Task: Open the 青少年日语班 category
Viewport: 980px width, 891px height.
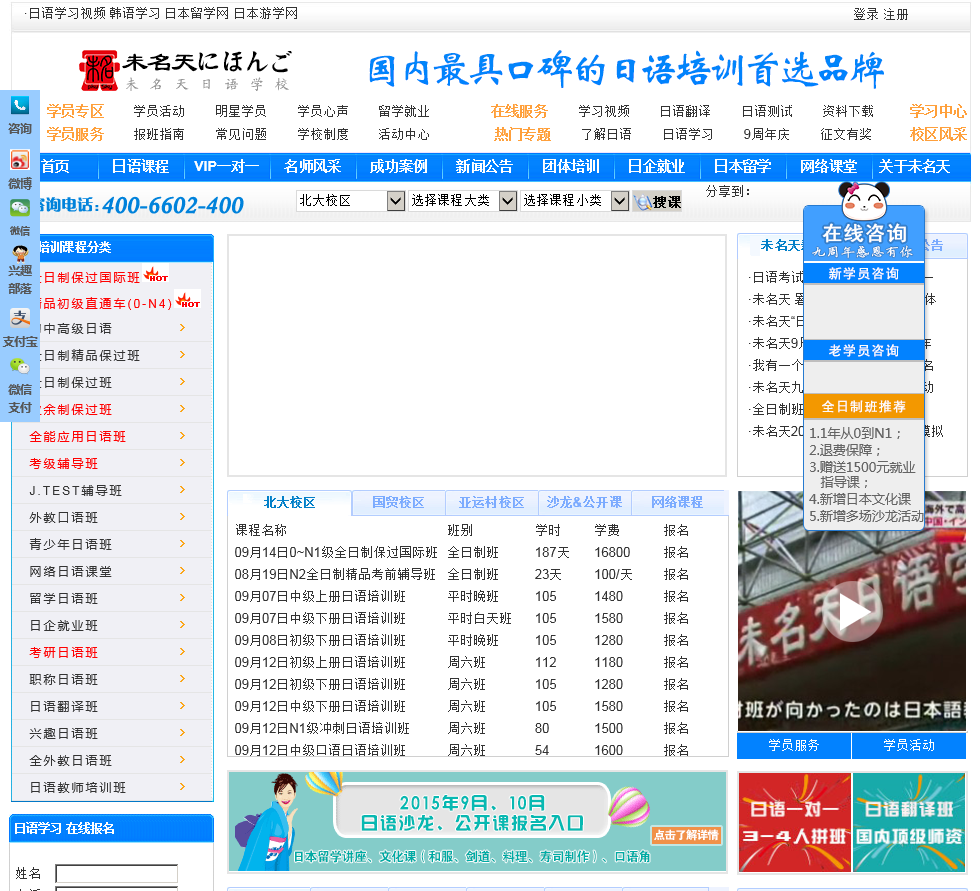Action: click(70, 544)
